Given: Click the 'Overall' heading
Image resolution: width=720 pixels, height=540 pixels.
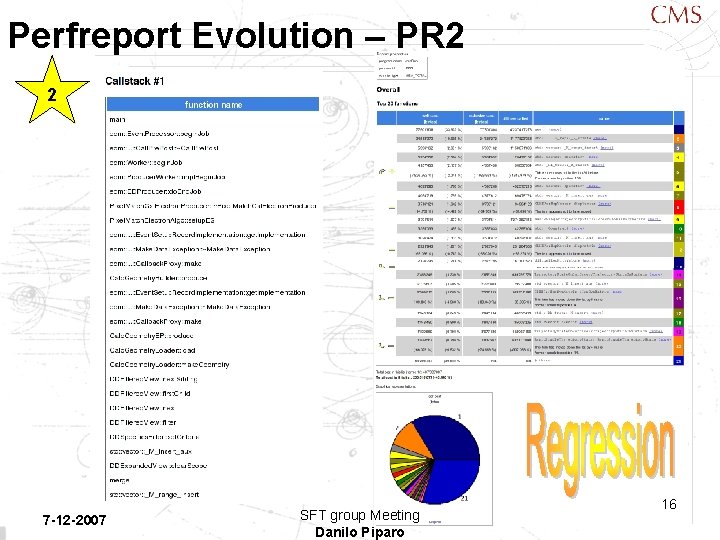Looking at the screenshot, I should [388, 90].
